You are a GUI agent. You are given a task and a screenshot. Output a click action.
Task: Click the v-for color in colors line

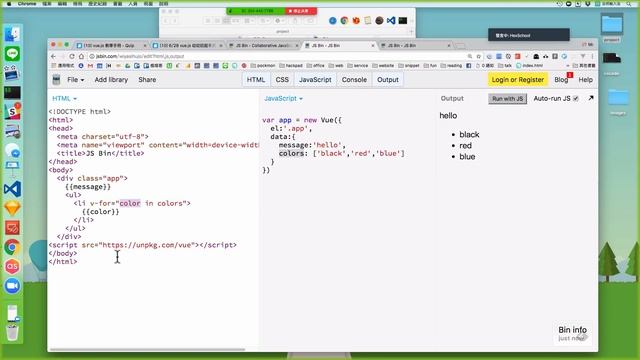[x=132, y=203]
